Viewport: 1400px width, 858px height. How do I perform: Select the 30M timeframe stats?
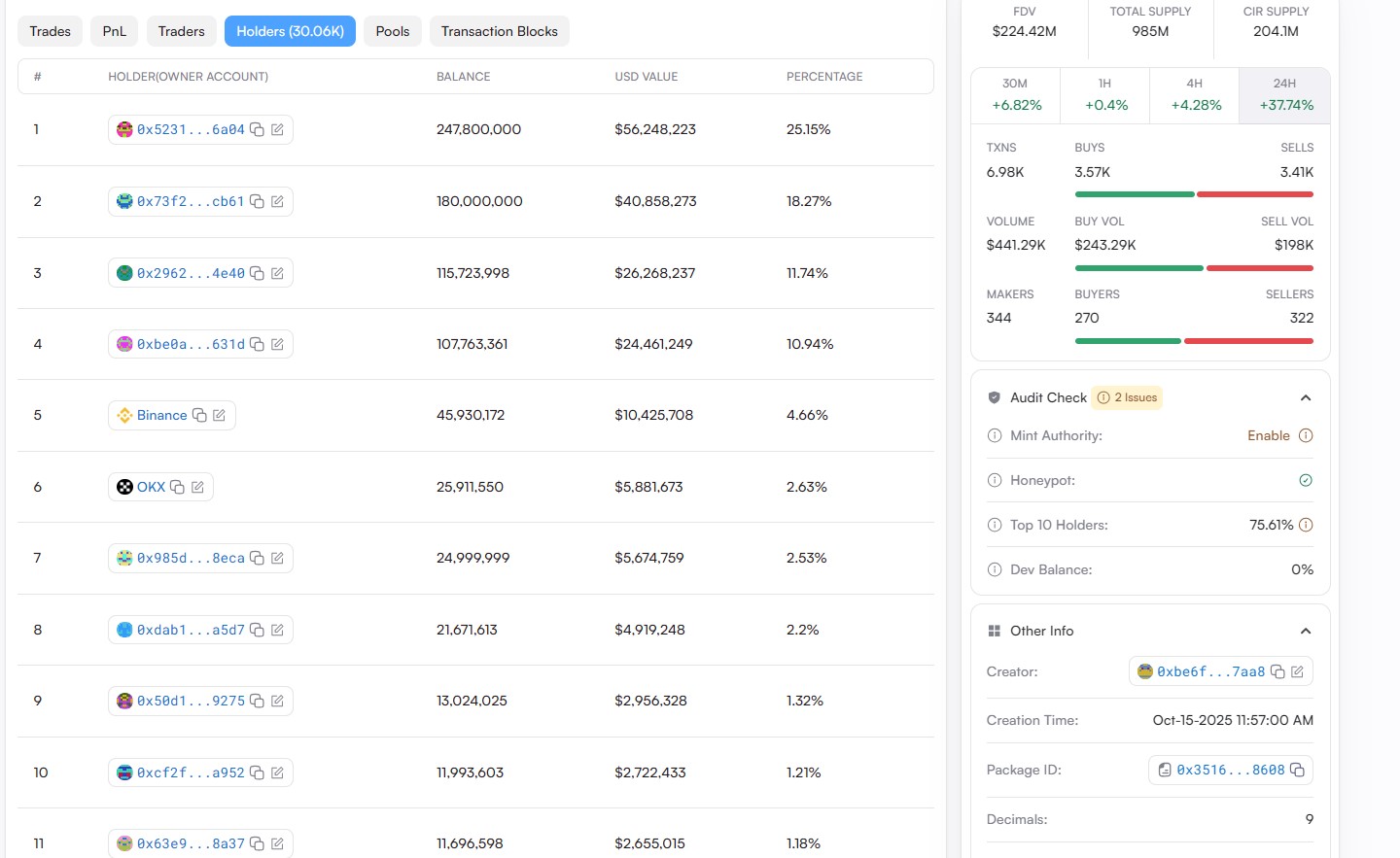point(1015,95)
